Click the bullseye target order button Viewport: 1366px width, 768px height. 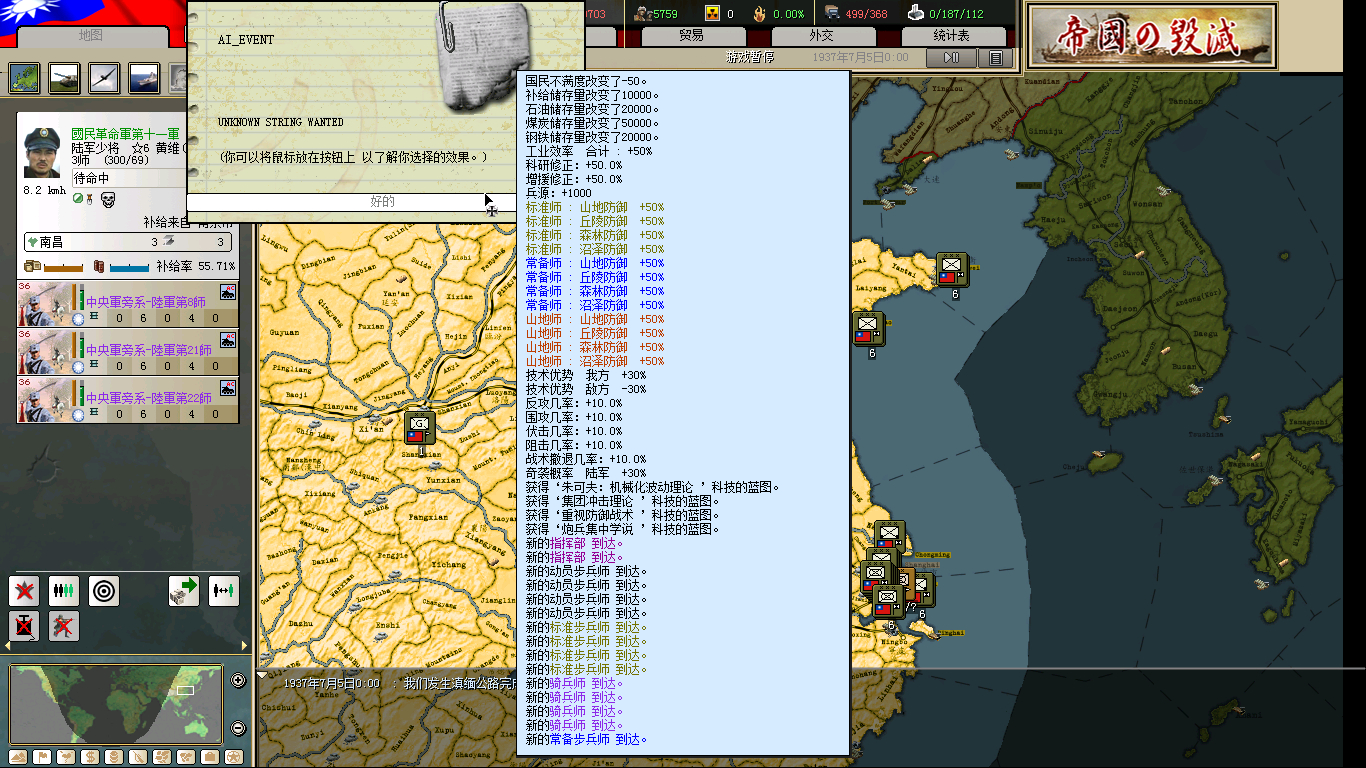pos(104,591)
